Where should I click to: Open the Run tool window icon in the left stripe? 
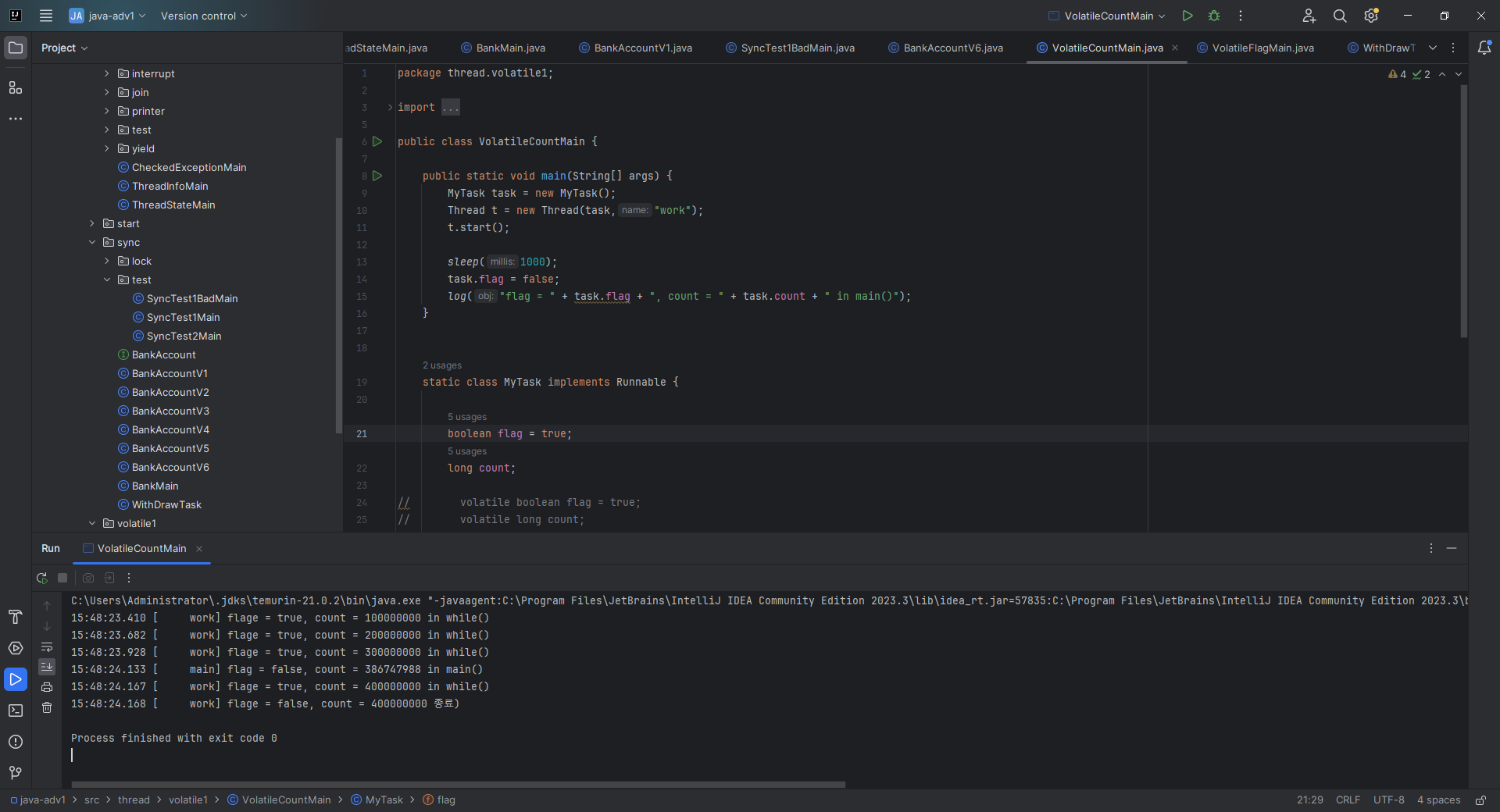(x=16, y=679)
